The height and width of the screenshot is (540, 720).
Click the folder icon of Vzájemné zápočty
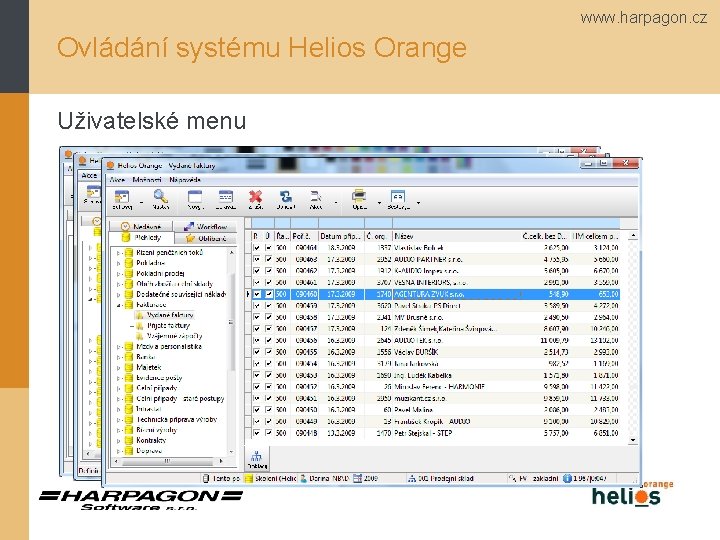pos(140,336)
